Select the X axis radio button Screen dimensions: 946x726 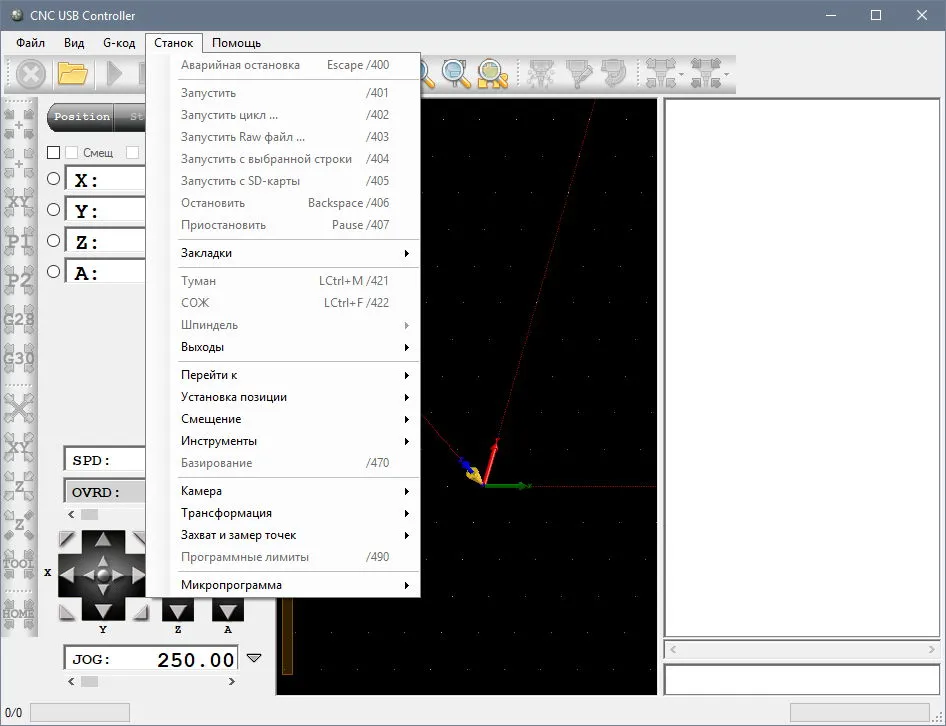54,179
